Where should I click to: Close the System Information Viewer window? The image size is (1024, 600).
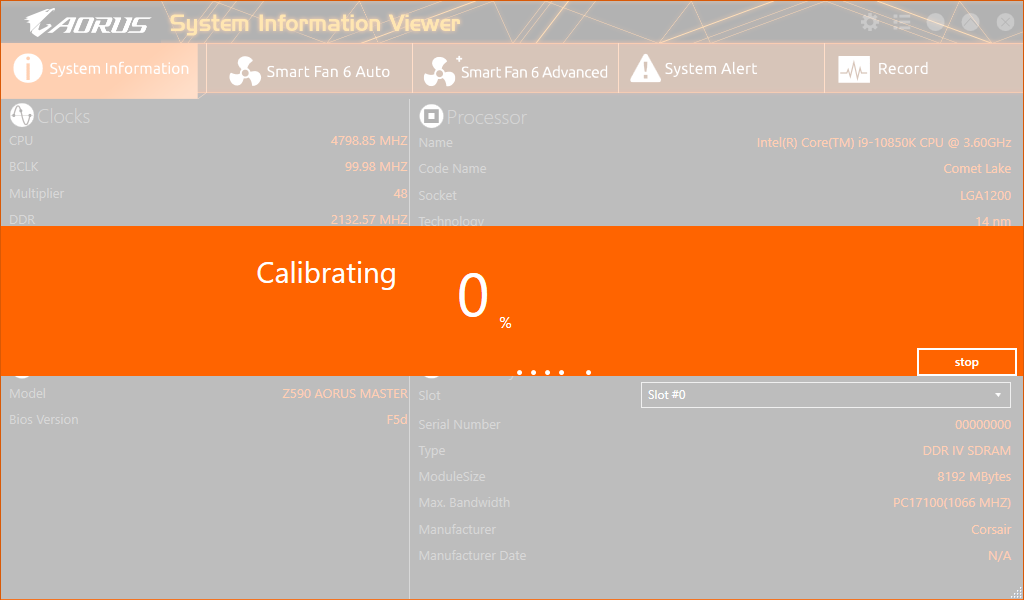point(1005,23)
